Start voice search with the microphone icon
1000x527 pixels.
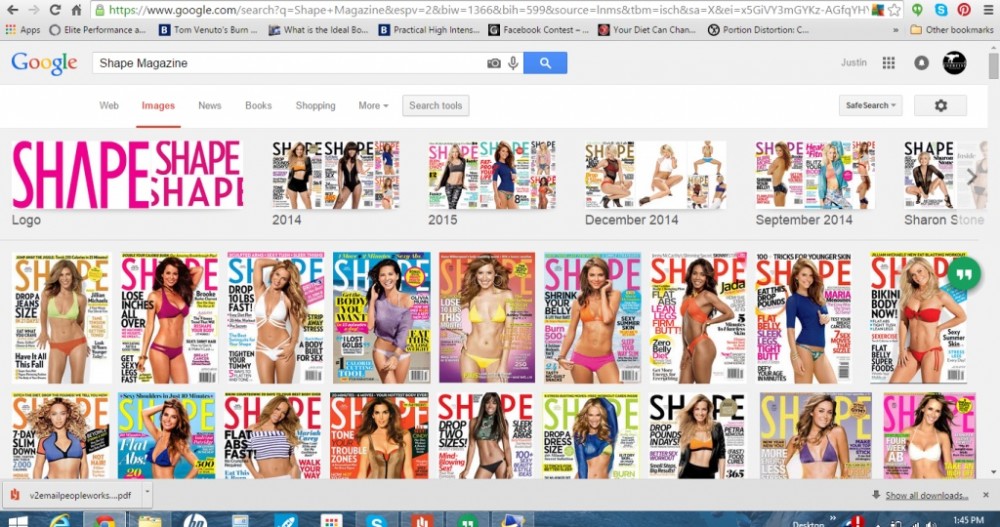coord(513,63)
